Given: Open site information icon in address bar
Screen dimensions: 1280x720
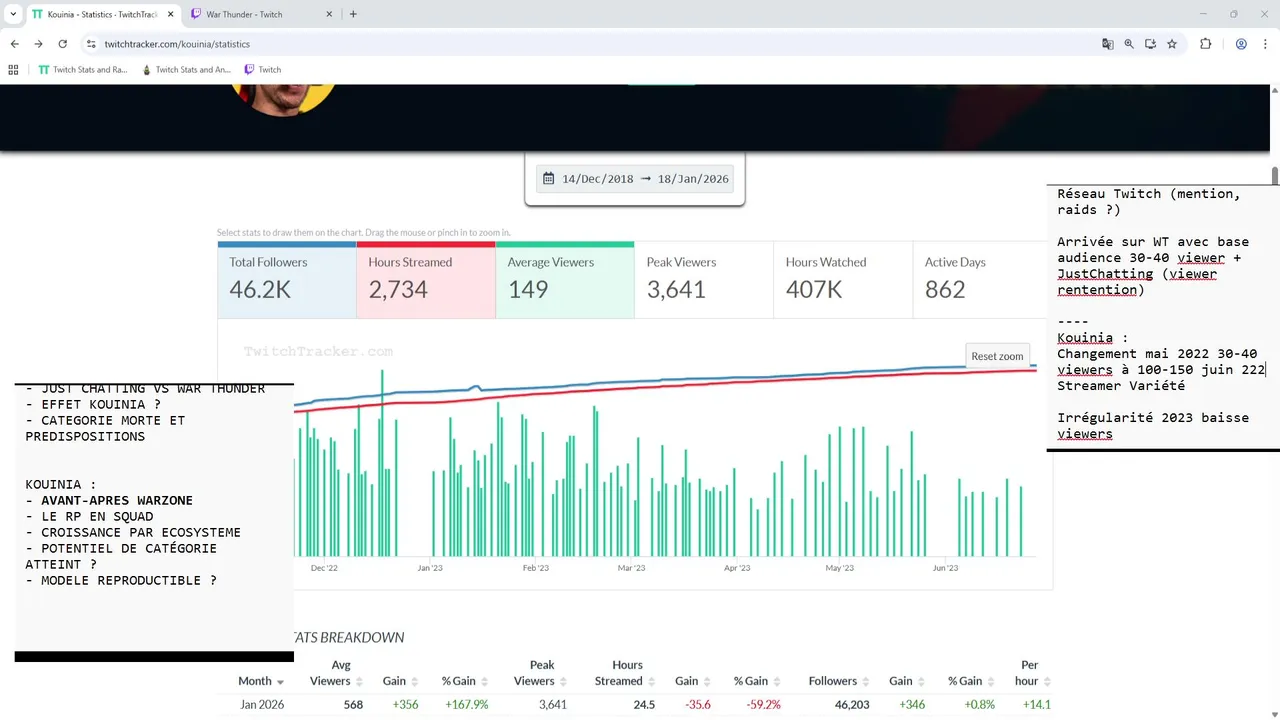Looking at the screenshot, I should [x=91, y=44].
